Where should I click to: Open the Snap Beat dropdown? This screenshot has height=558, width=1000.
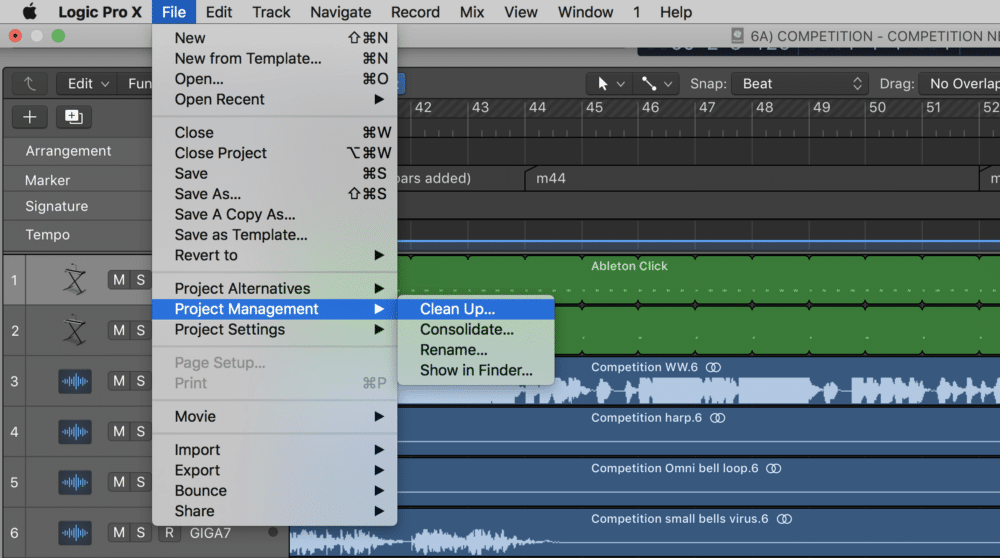tap(800, 84)
